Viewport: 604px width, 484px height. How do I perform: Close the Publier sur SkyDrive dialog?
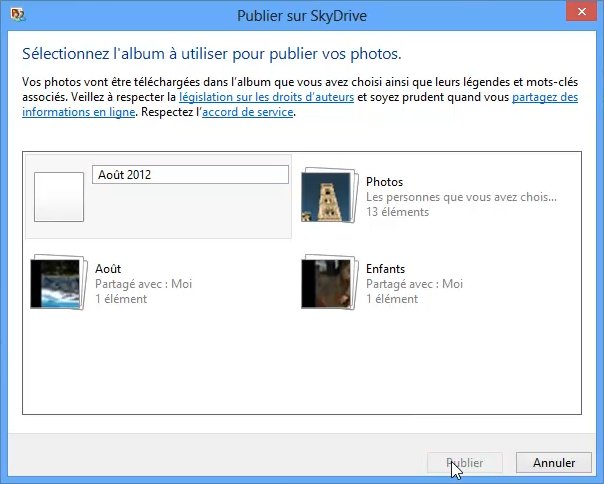coord(576,16)
